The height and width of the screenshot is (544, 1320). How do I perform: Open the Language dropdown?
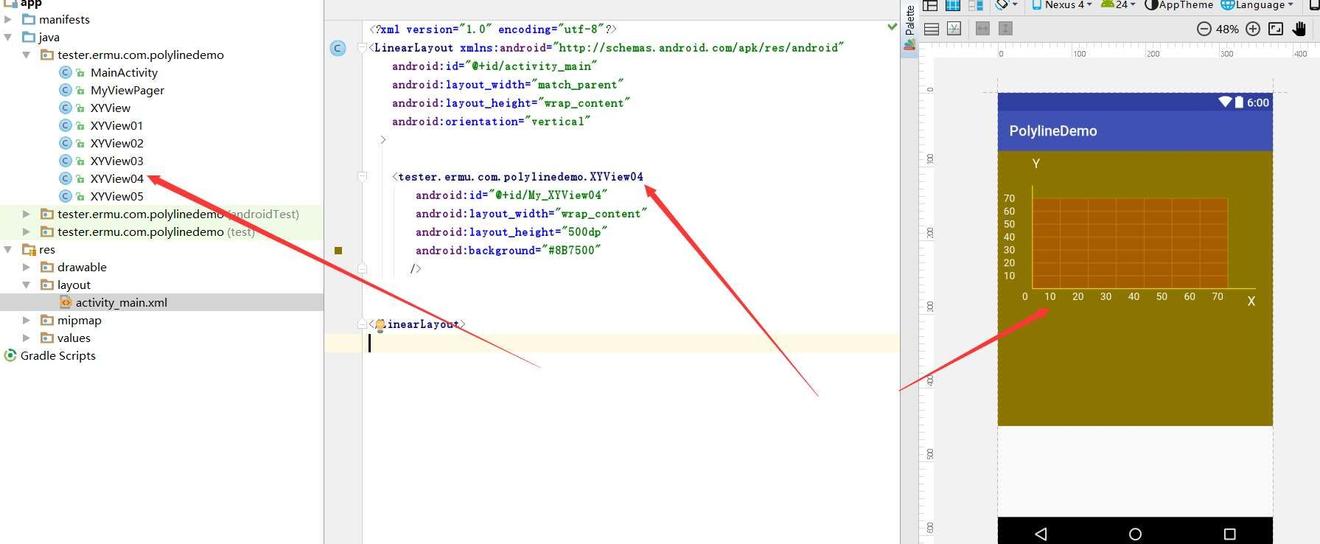pos(1257,5)
